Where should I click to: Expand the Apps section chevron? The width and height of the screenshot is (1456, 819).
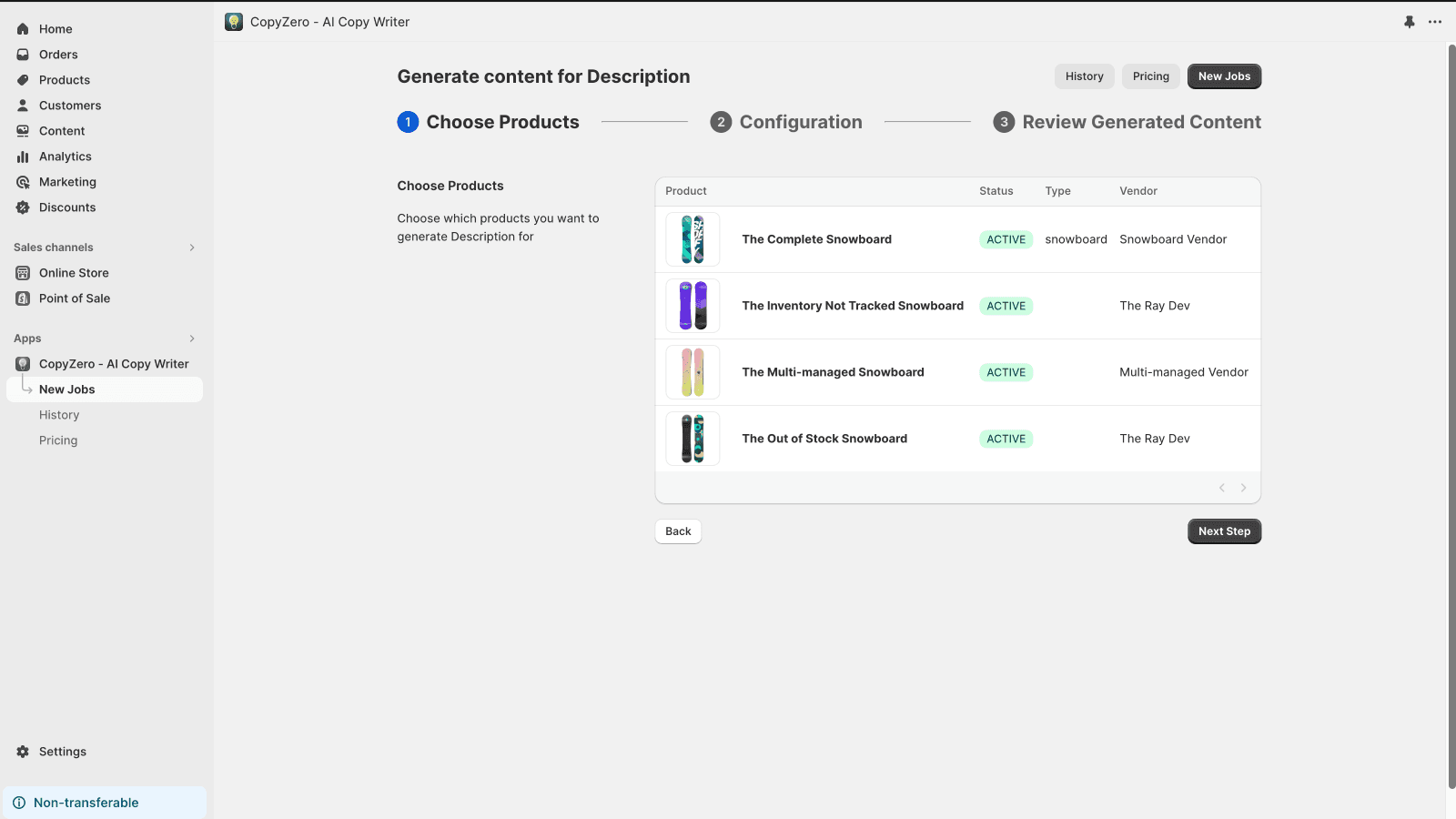point(192,339)
